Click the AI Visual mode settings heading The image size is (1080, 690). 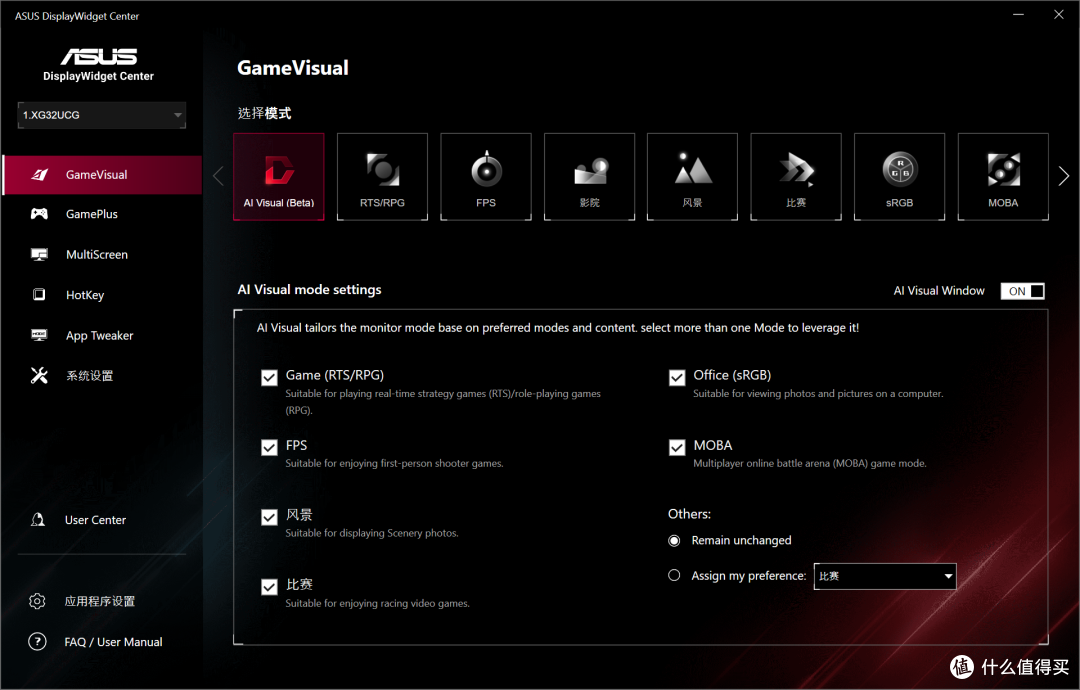coord(309,290)
